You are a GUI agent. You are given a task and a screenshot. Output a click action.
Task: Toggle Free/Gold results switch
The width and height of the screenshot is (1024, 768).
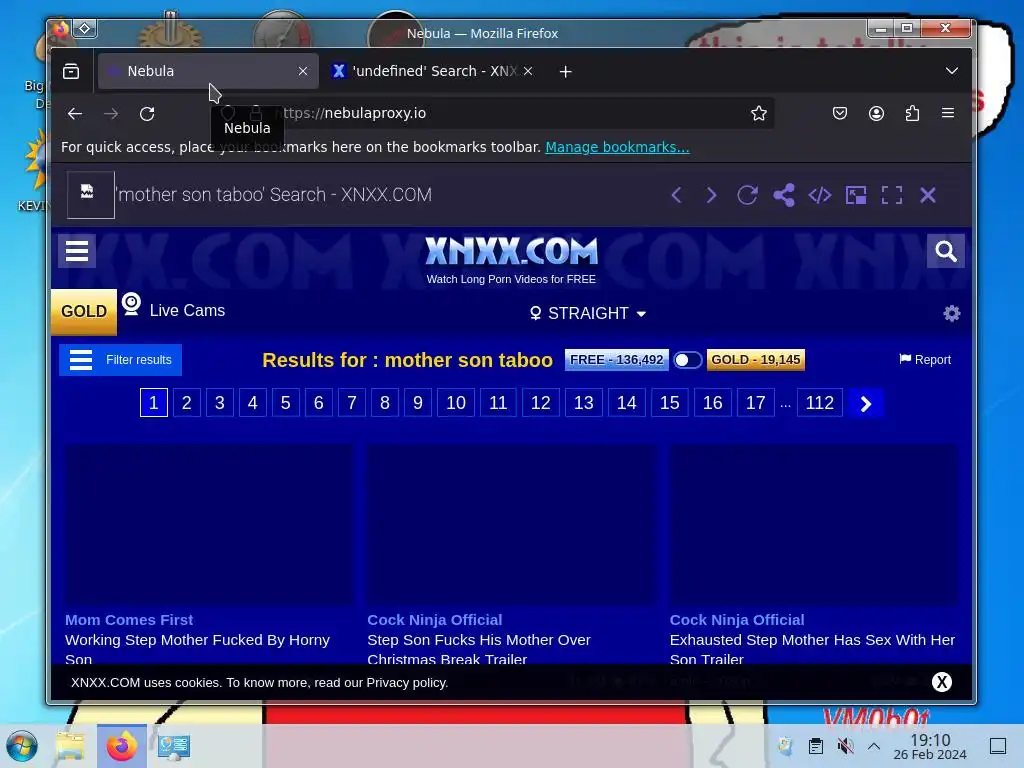pos(688,360)
